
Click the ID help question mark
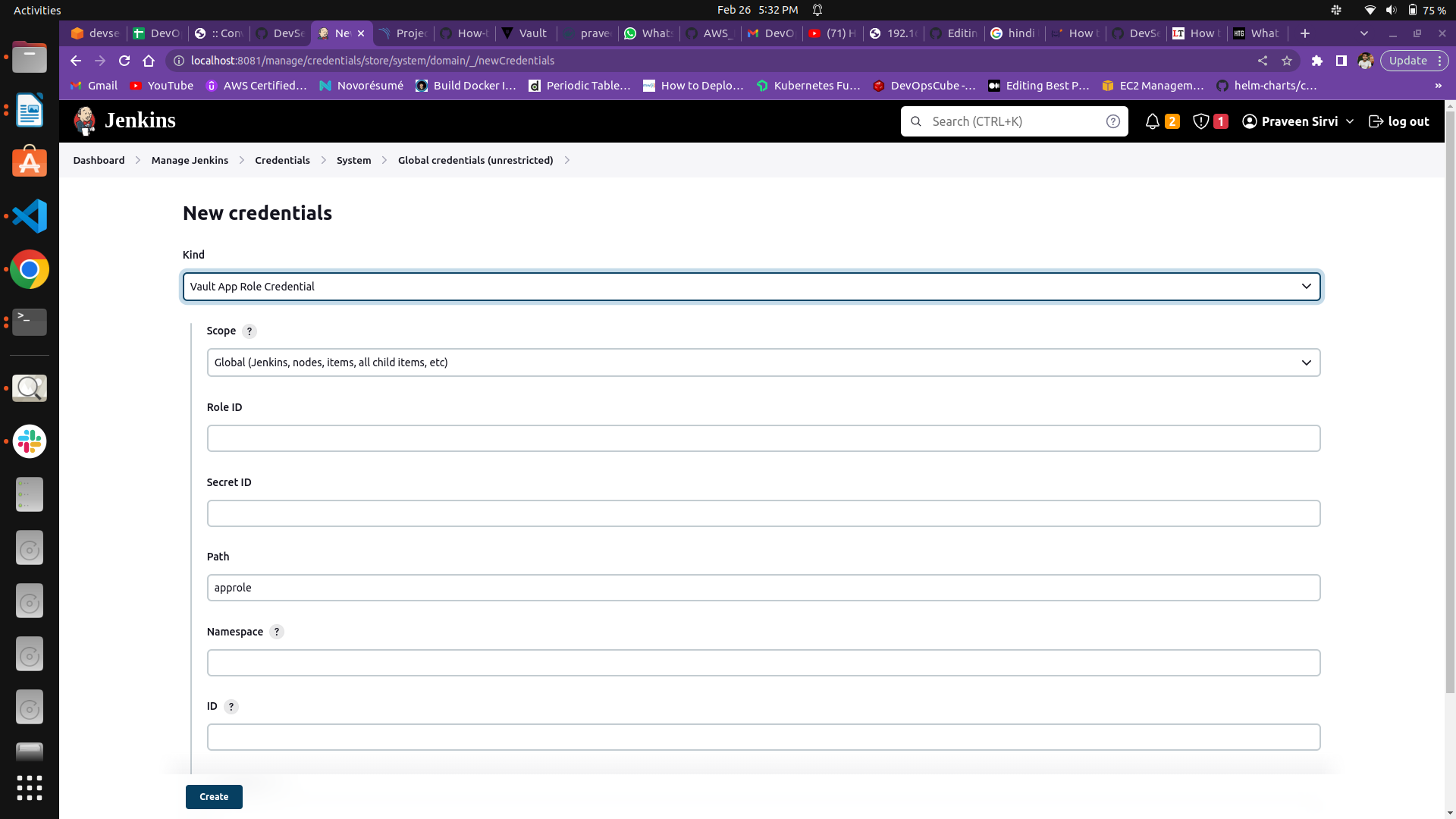231,707
